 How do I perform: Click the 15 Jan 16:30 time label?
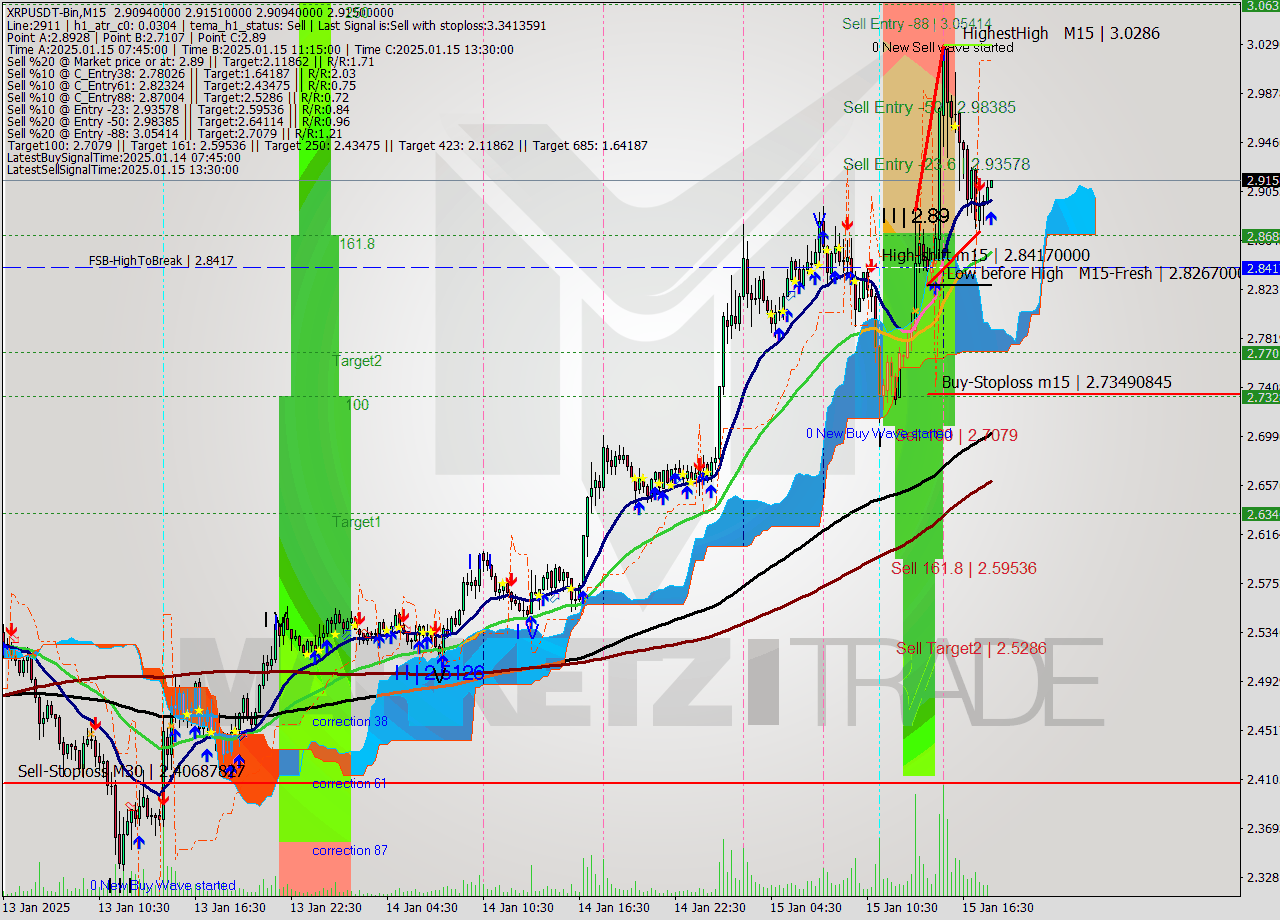[998, 907]
